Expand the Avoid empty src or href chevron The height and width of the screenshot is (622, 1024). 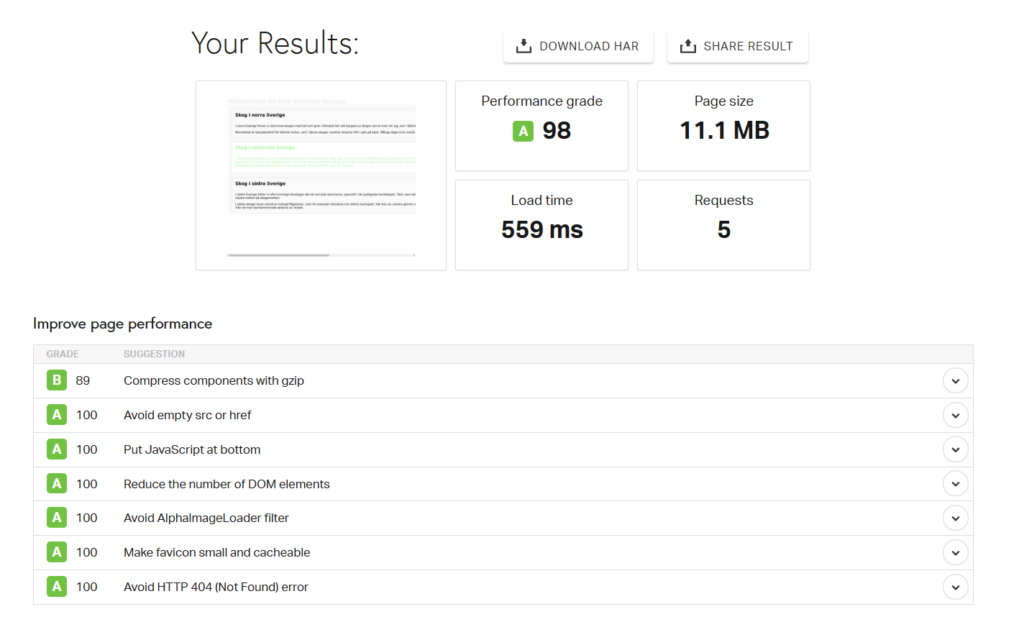pos(955,416)
